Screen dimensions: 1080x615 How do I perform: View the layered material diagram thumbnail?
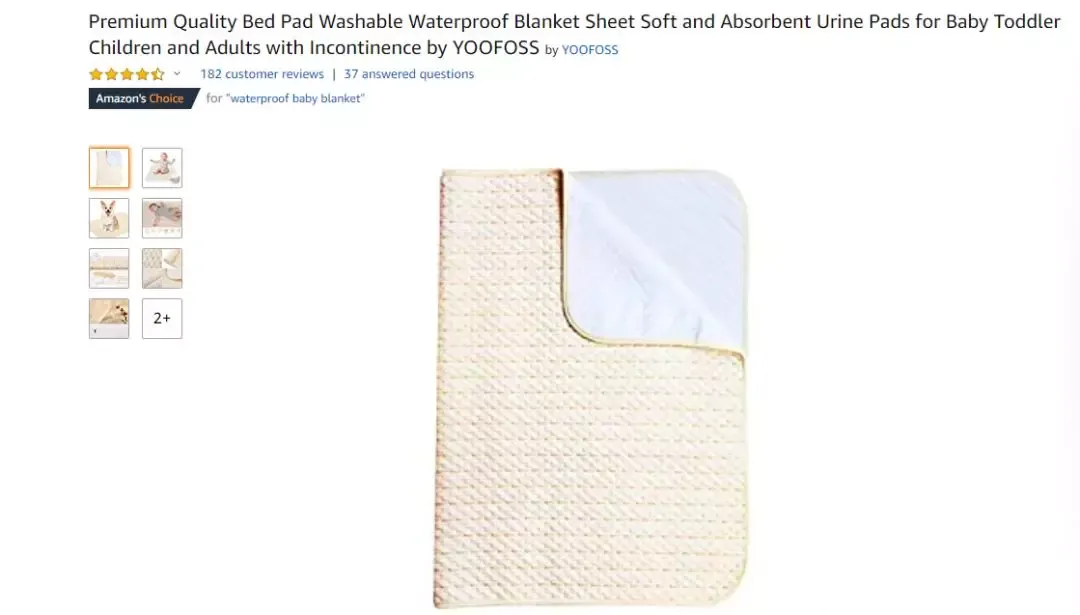pos(109,268)
